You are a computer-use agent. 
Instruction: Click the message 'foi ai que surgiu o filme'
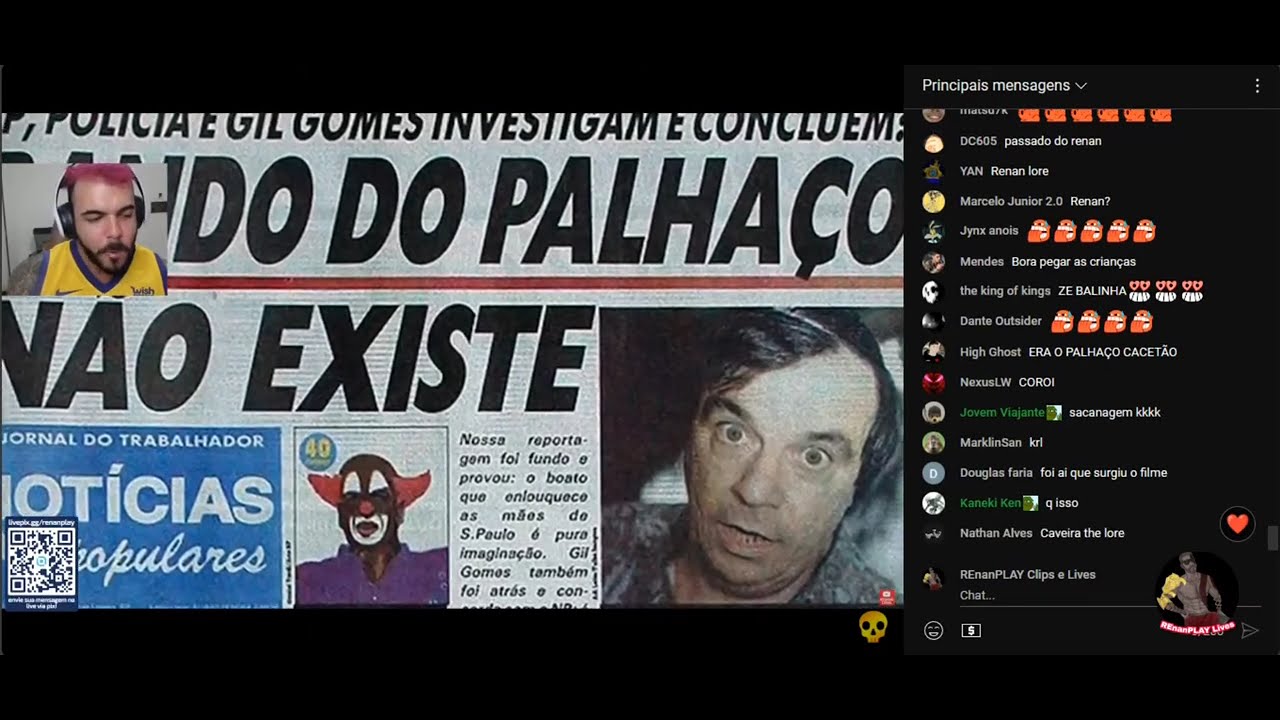[1104, 473]
